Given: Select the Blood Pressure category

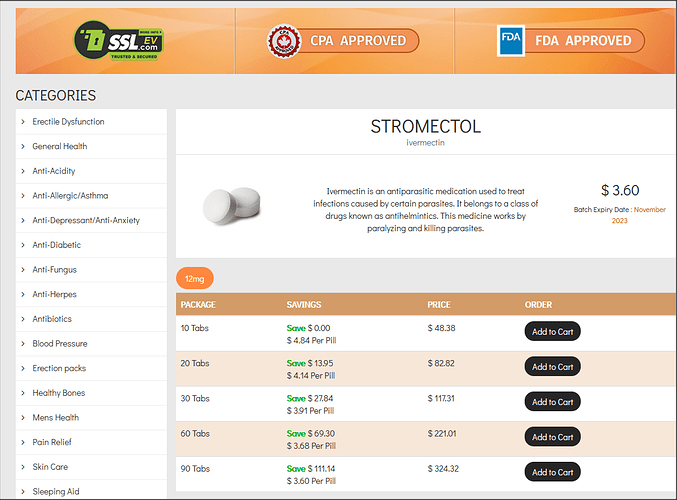Looking at the screenshot, I should (x=60, y=343).
